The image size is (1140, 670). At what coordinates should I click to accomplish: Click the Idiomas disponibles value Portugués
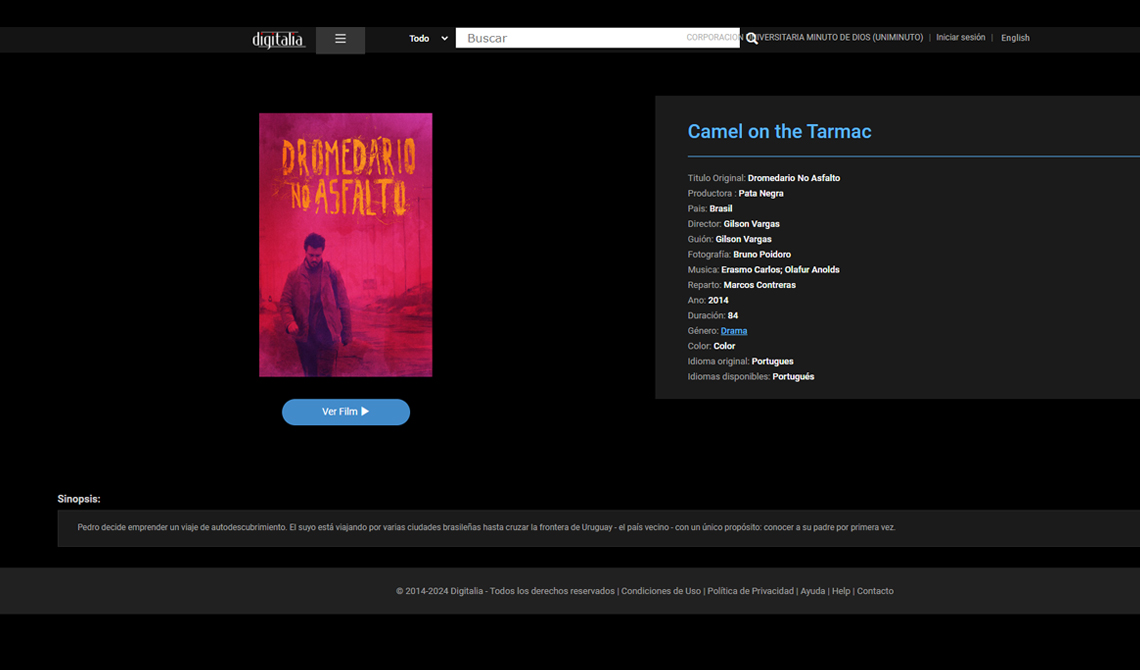pos(793,376)
